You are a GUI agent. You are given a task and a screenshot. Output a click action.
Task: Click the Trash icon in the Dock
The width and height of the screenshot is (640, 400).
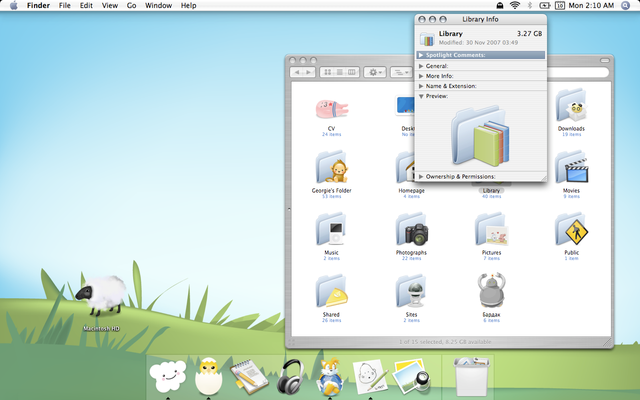point(472,378)
